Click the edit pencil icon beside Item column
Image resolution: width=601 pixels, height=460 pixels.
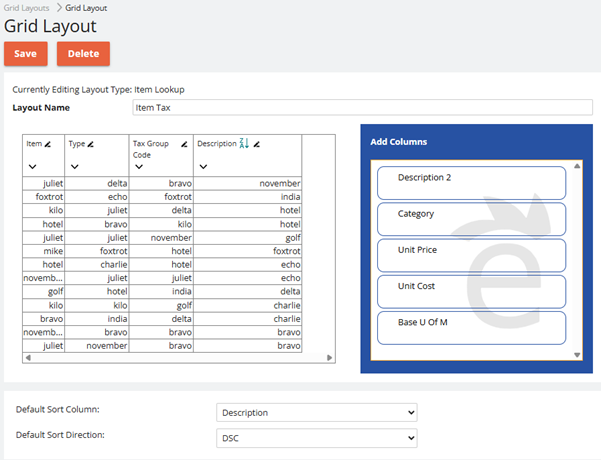click(48, 144)
